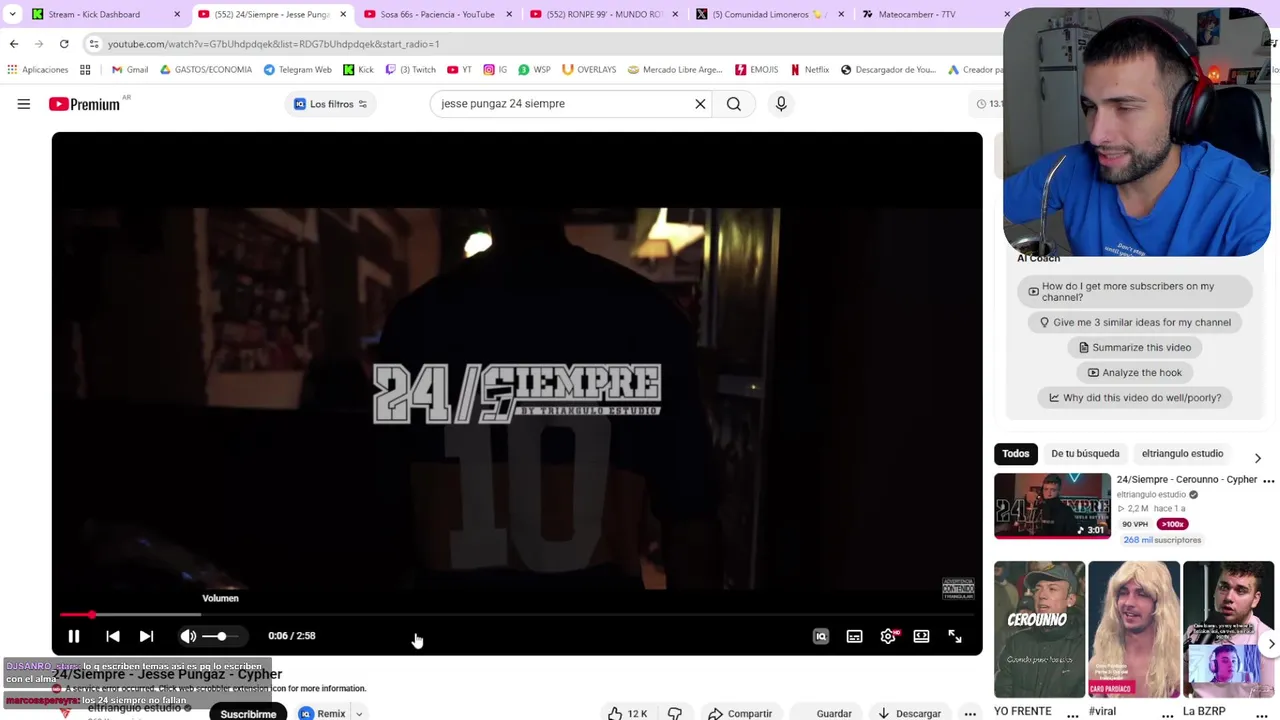The height and width of the screenshot is (720, 1280).
Task: Open Aplicaciones bookmark
Action: tap(37, 70)
